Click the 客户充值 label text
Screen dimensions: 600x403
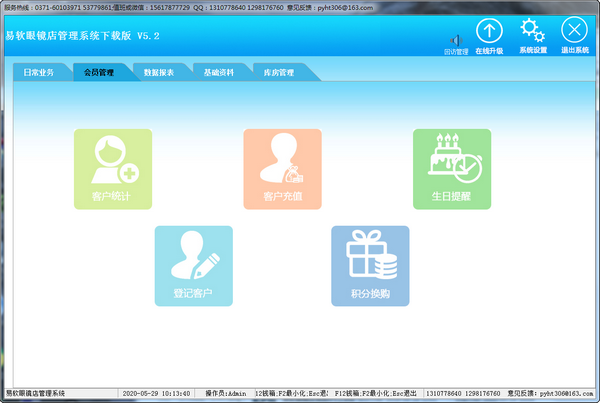pyautogui.click(x=282, y=196)
